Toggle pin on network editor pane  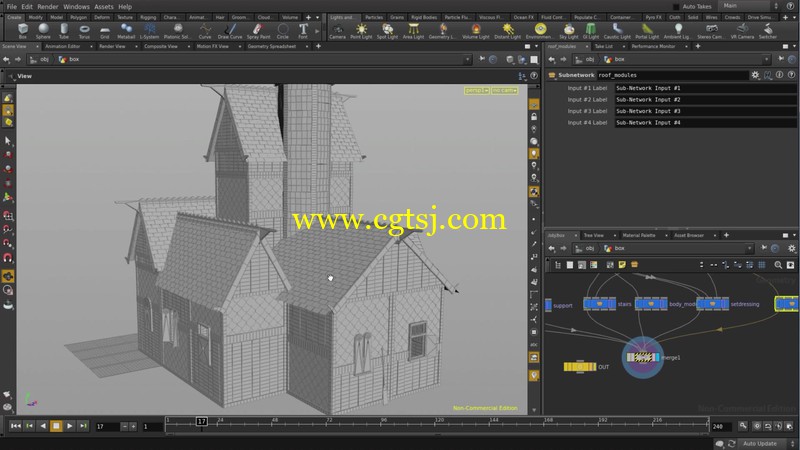pyautogui.click(x=764, y=248)
